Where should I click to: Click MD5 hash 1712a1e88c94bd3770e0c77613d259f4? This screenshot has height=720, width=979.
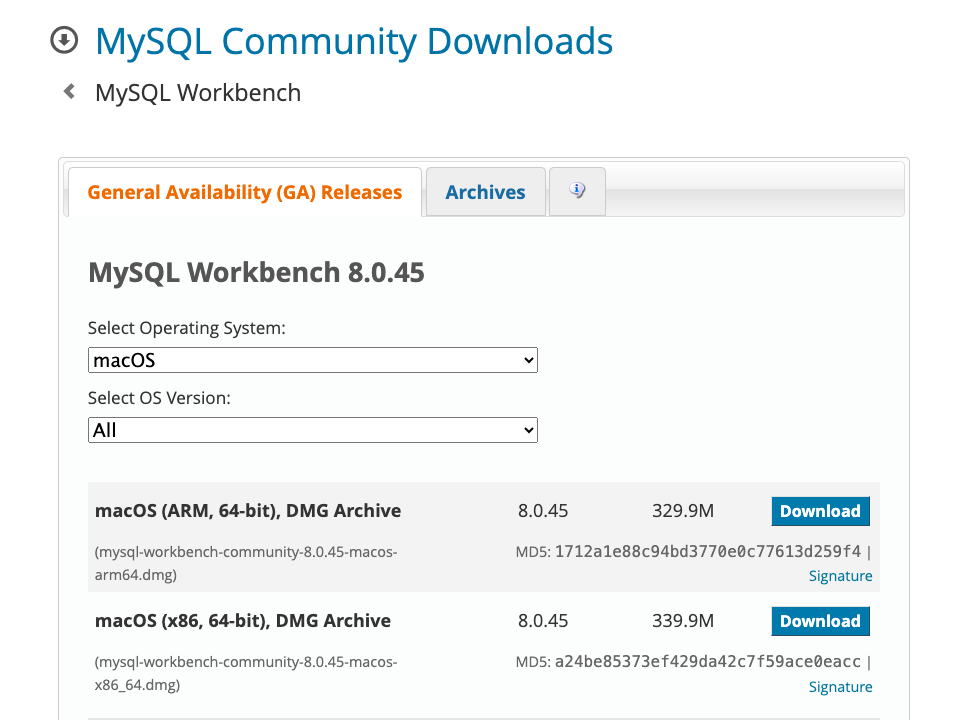pos(707,551)
